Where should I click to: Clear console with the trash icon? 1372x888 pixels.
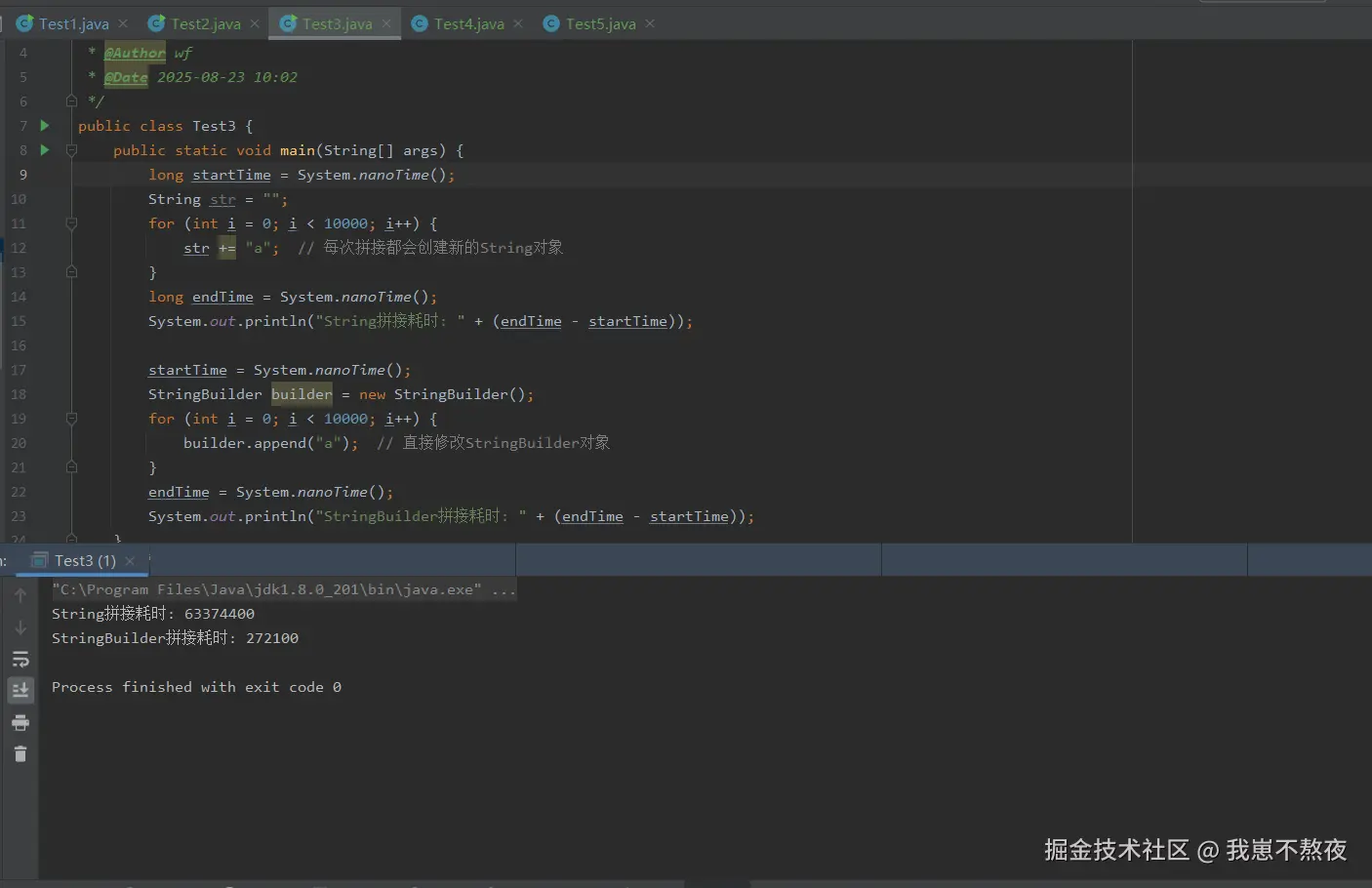[x=20, y=754]
